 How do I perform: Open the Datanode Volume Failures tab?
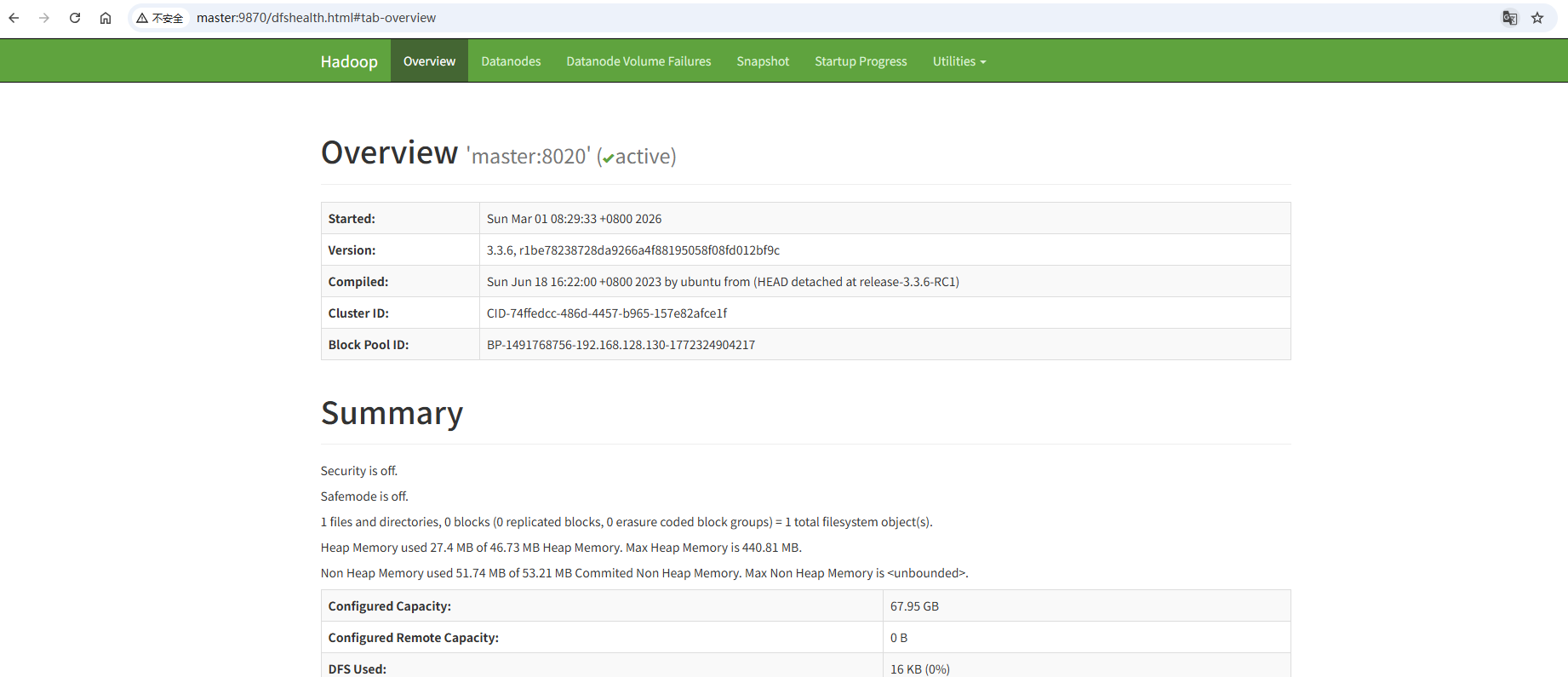638,61
